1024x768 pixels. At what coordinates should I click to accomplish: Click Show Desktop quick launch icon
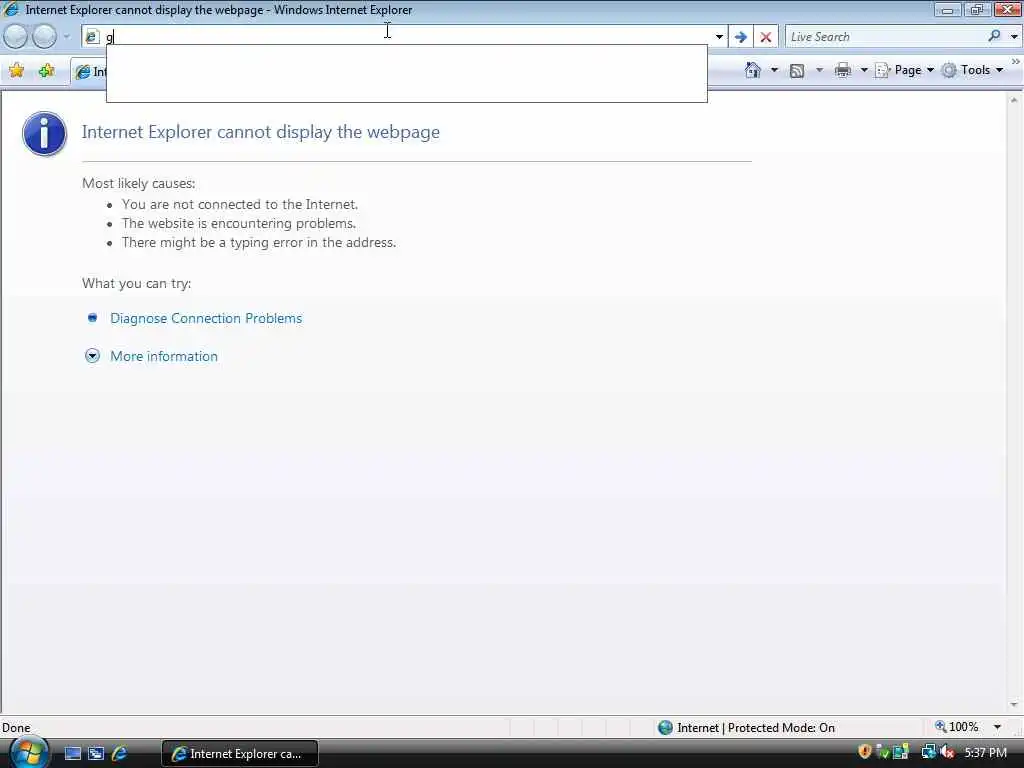coord(72,754)
